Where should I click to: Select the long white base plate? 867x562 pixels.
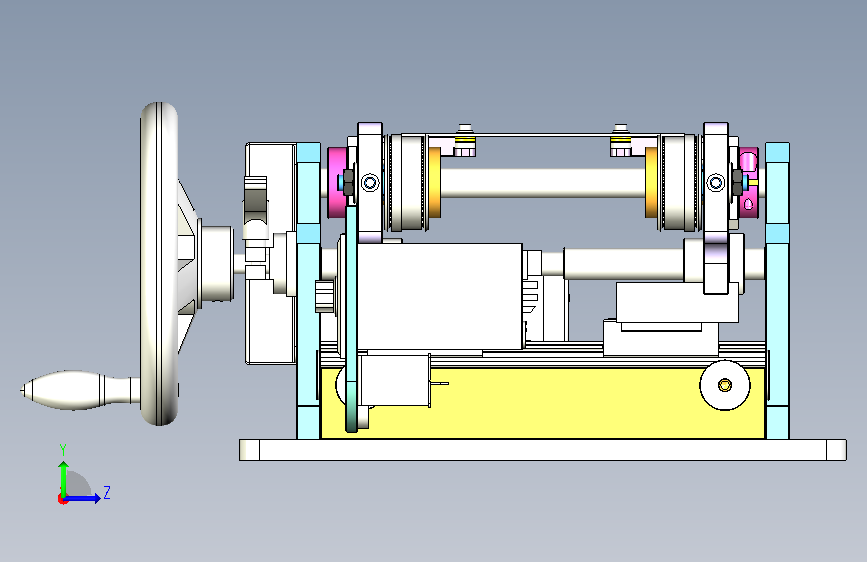[x=542, y=450]
